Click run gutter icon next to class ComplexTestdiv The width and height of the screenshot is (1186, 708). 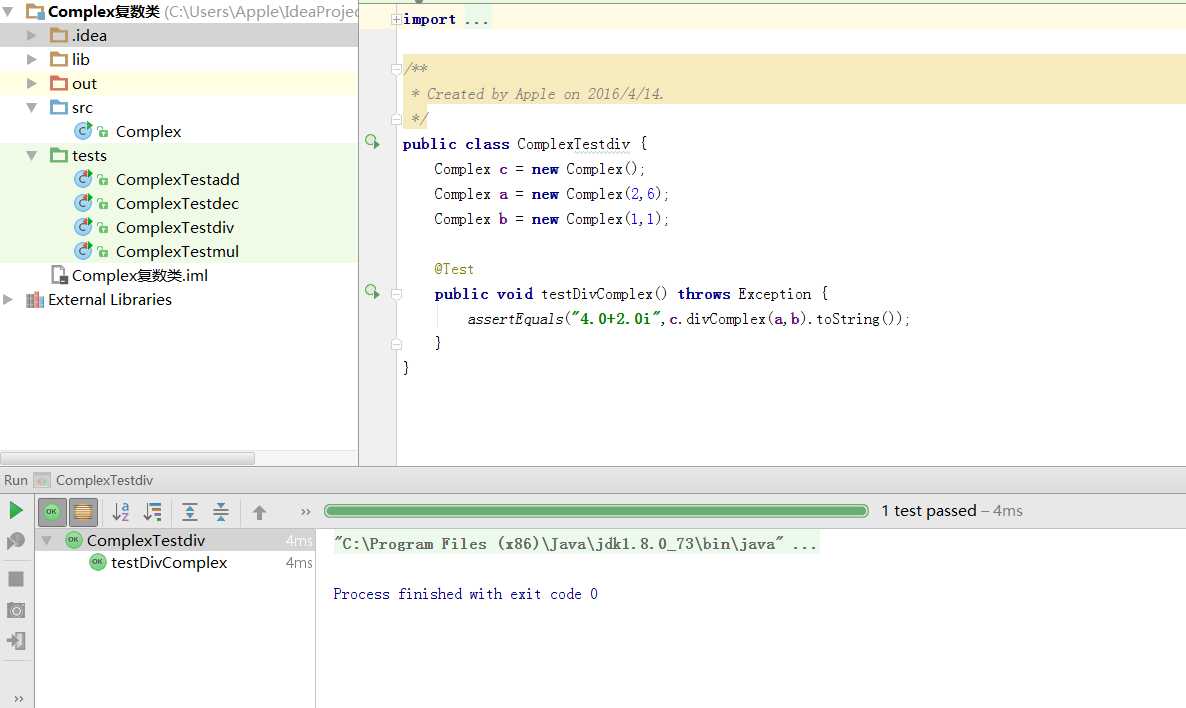[x=372, y=141]
